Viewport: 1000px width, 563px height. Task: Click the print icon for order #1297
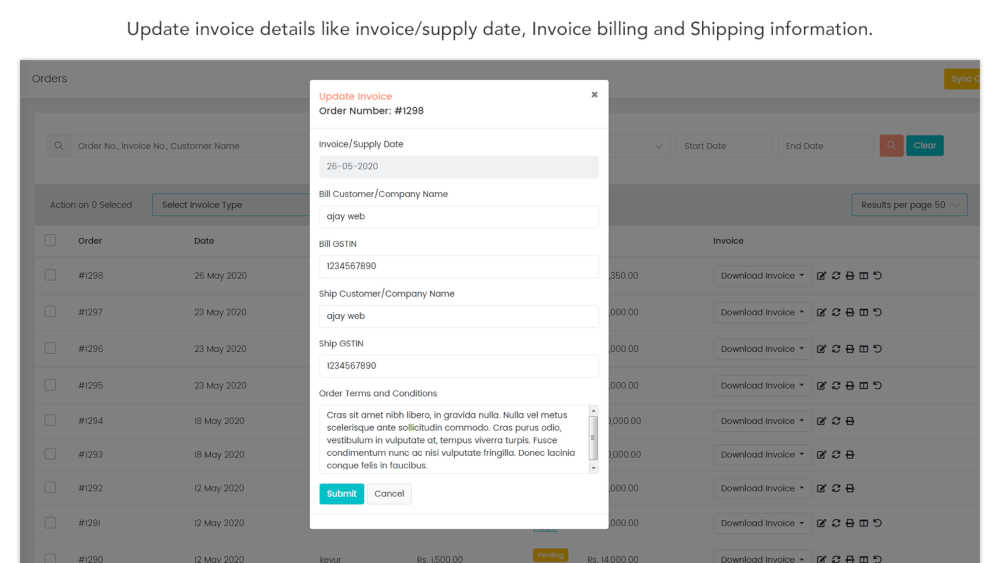click(849, 312)
